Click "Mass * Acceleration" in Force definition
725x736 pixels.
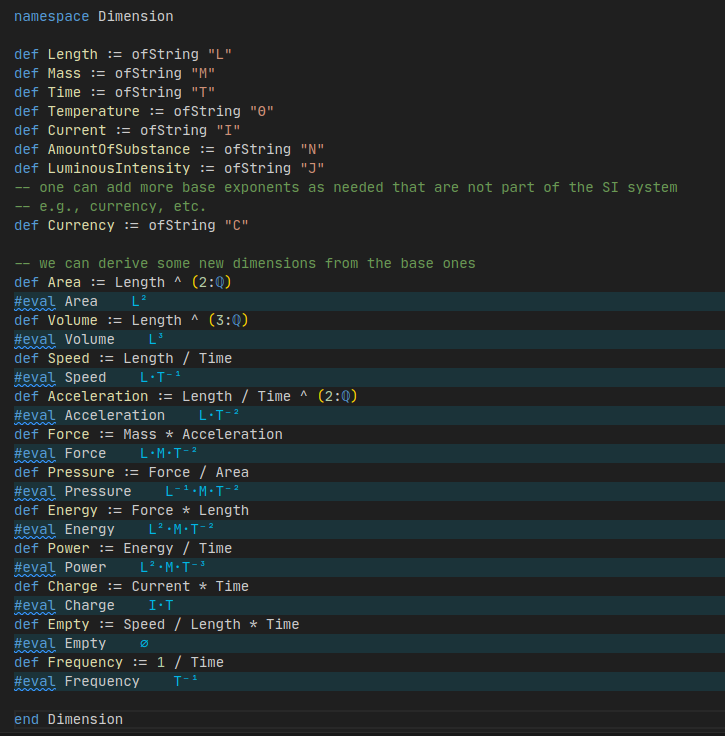(x=203, y=434)
